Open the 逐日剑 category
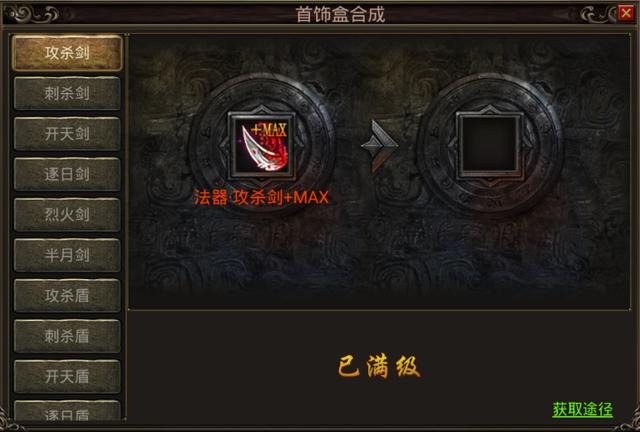This screenshot has width=640, height=432. [67, 174]
